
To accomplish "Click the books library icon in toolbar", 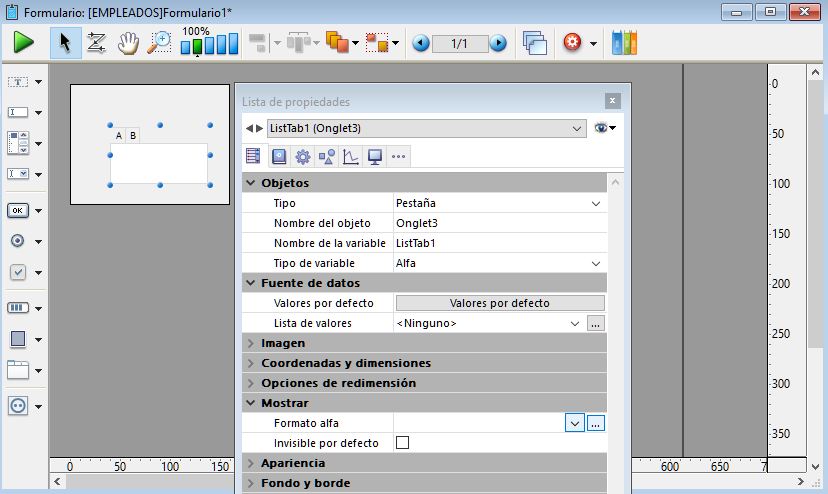I will coord(625,43).
